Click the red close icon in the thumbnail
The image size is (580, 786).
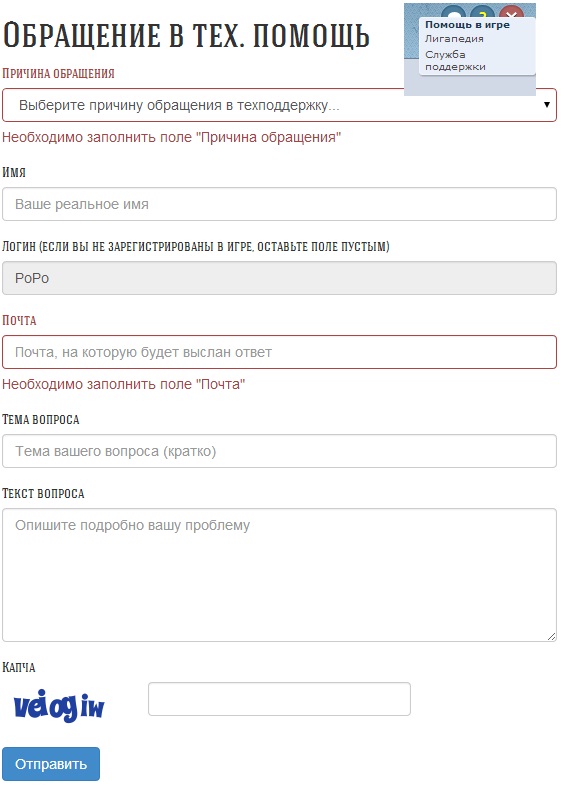511,12
